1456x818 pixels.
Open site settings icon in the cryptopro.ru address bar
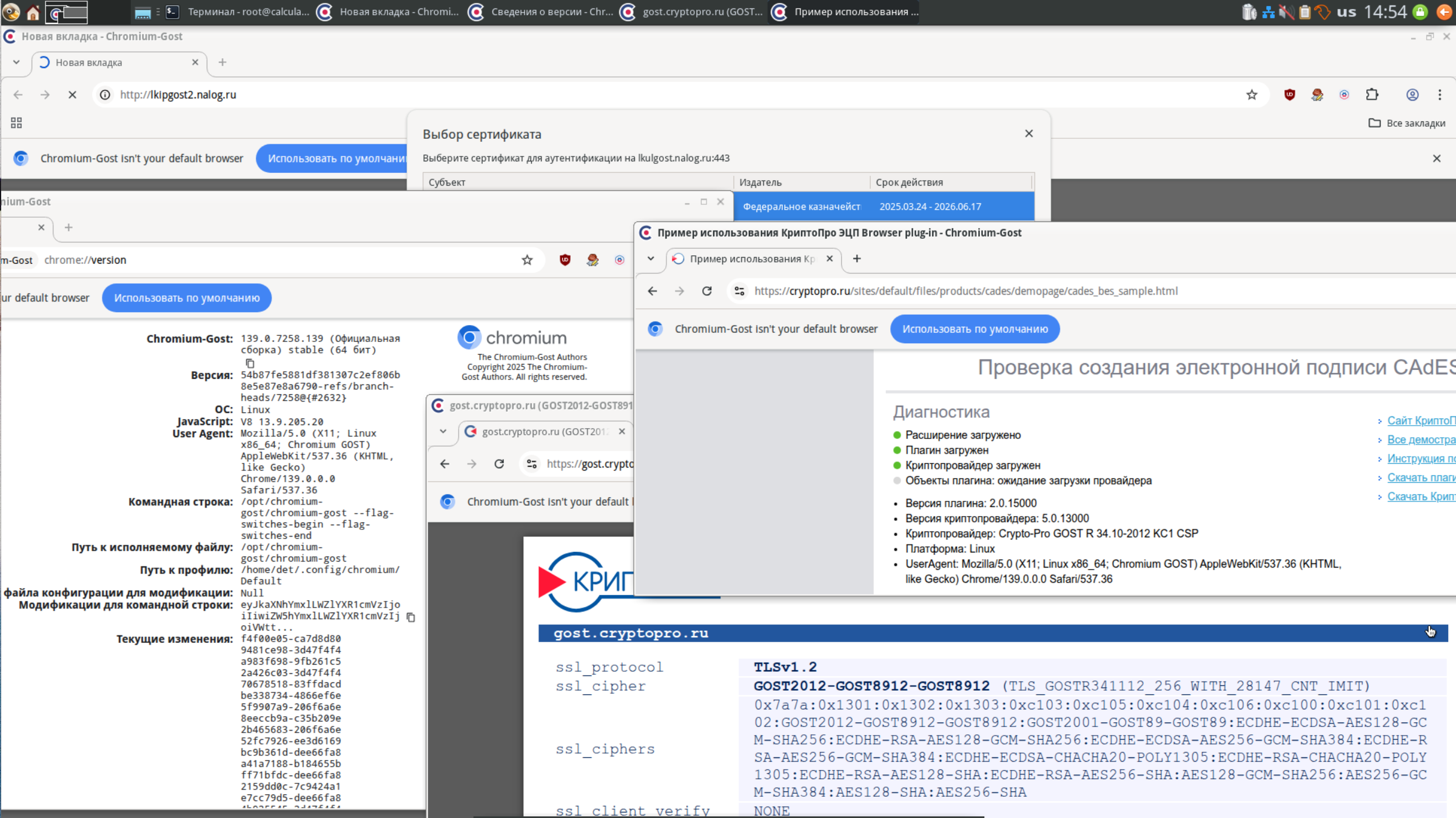pyautogui.click(x=739, y=291)
